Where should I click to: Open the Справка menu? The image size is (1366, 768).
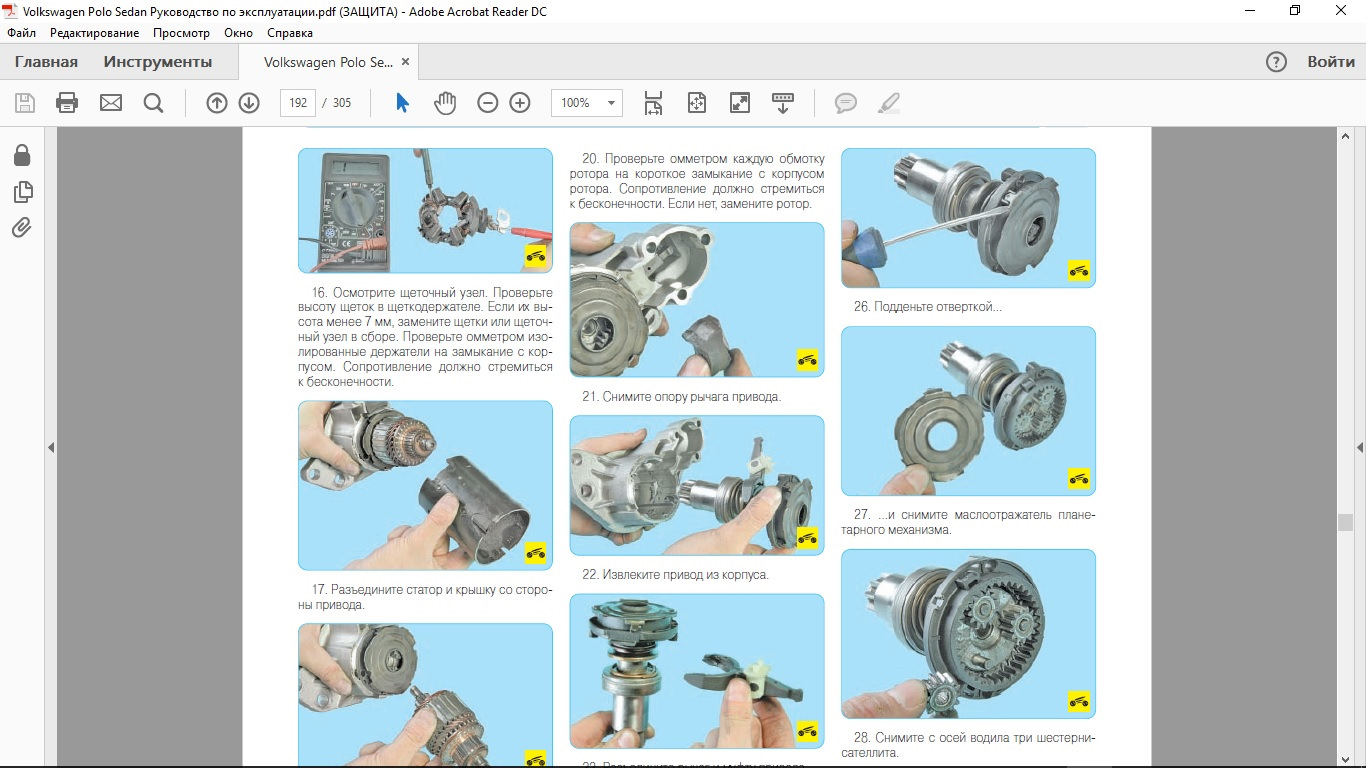[290, 33]
